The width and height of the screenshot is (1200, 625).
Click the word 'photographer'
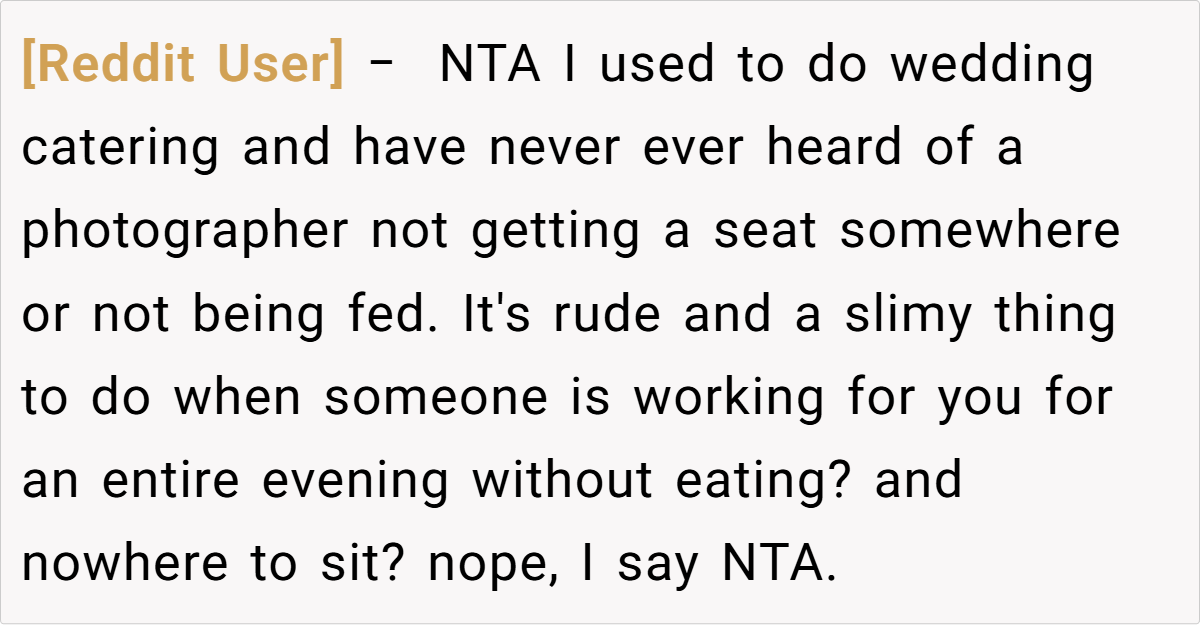coord(185,232)
